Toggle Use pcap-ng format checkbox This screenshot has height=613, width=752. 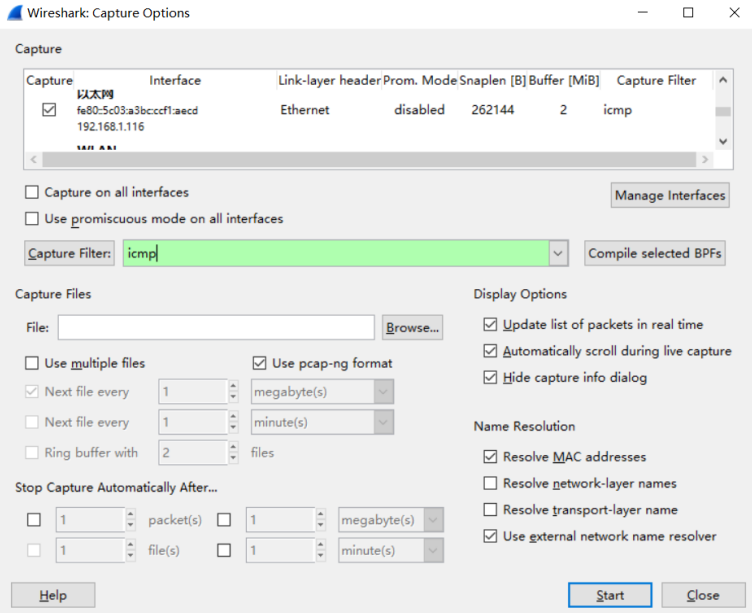259,363
